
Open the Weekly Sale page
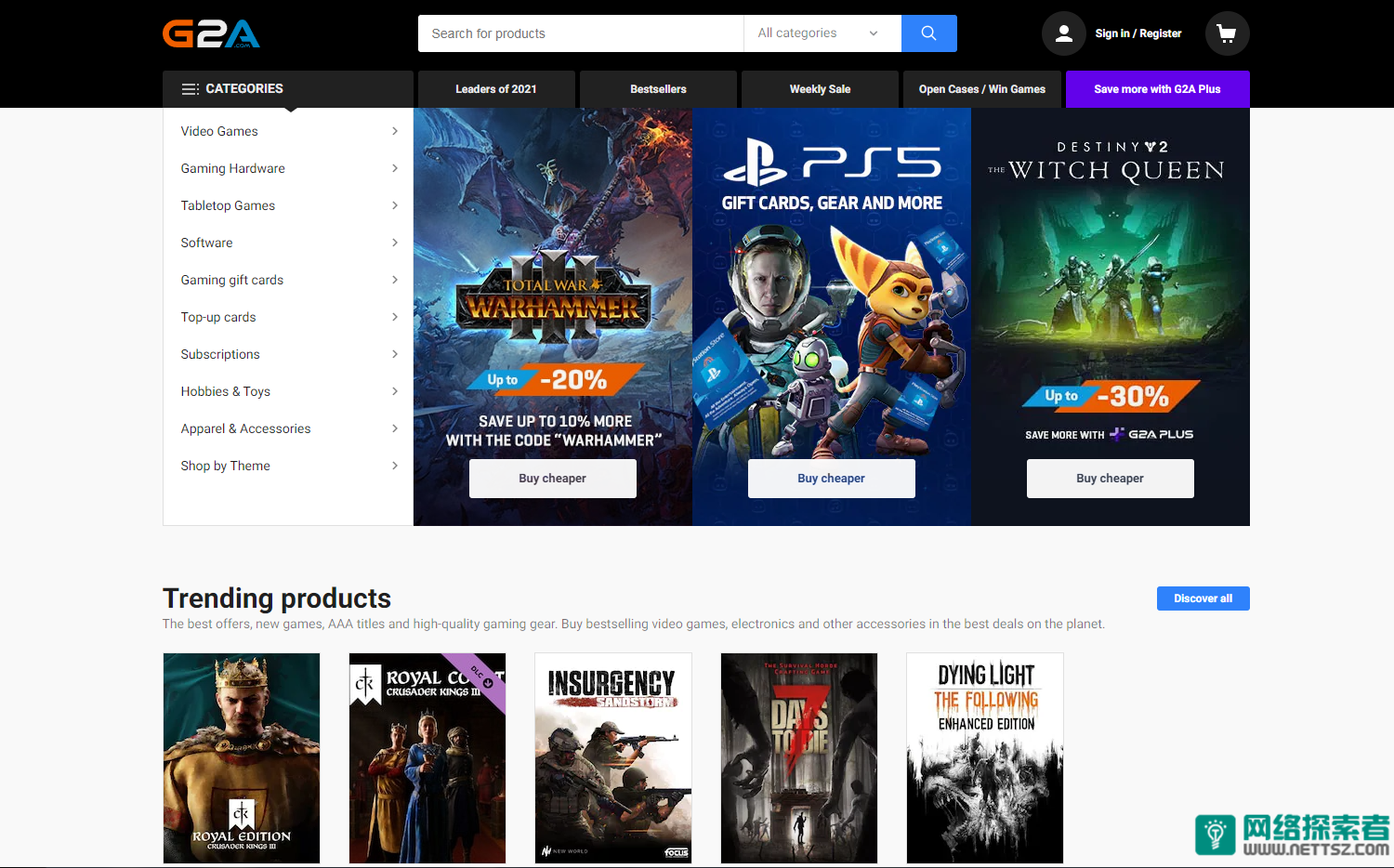coord(819,88)
